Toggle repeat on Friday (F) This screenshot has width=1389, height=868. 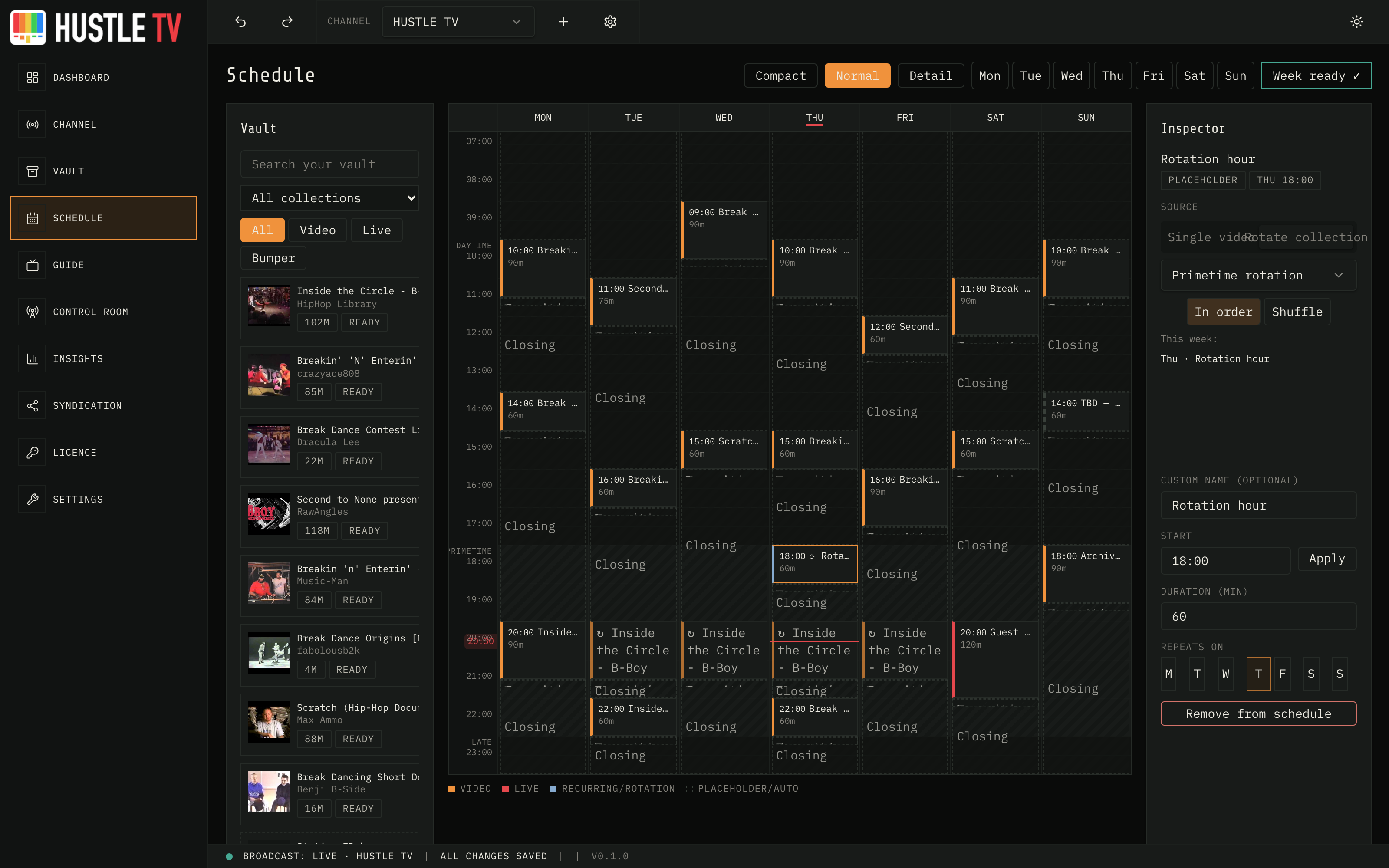pyautogui.click(x=1282, y=674)
